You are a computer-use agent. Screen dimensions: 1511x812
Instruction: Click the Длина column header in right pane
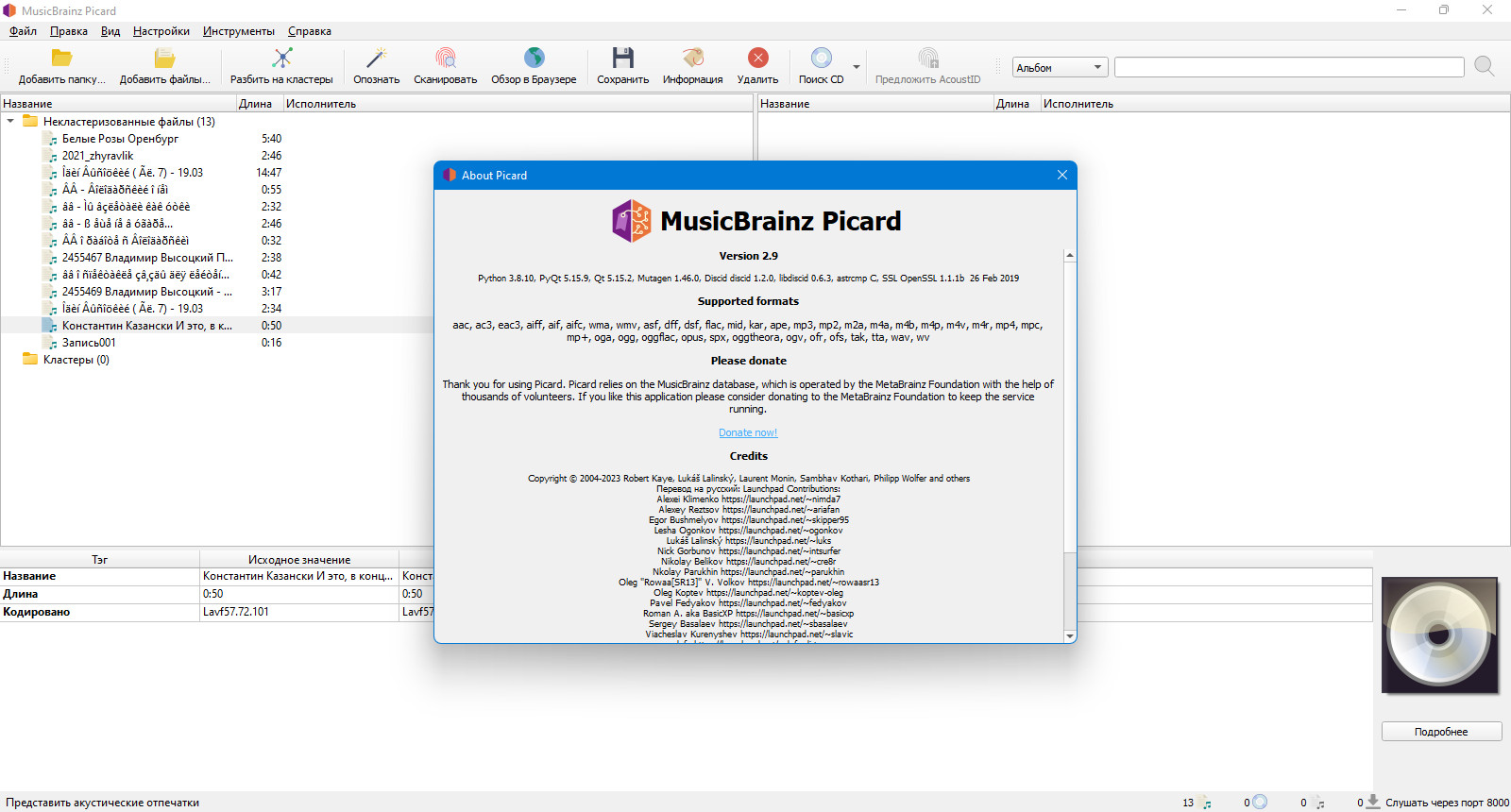coord(1017,104)
